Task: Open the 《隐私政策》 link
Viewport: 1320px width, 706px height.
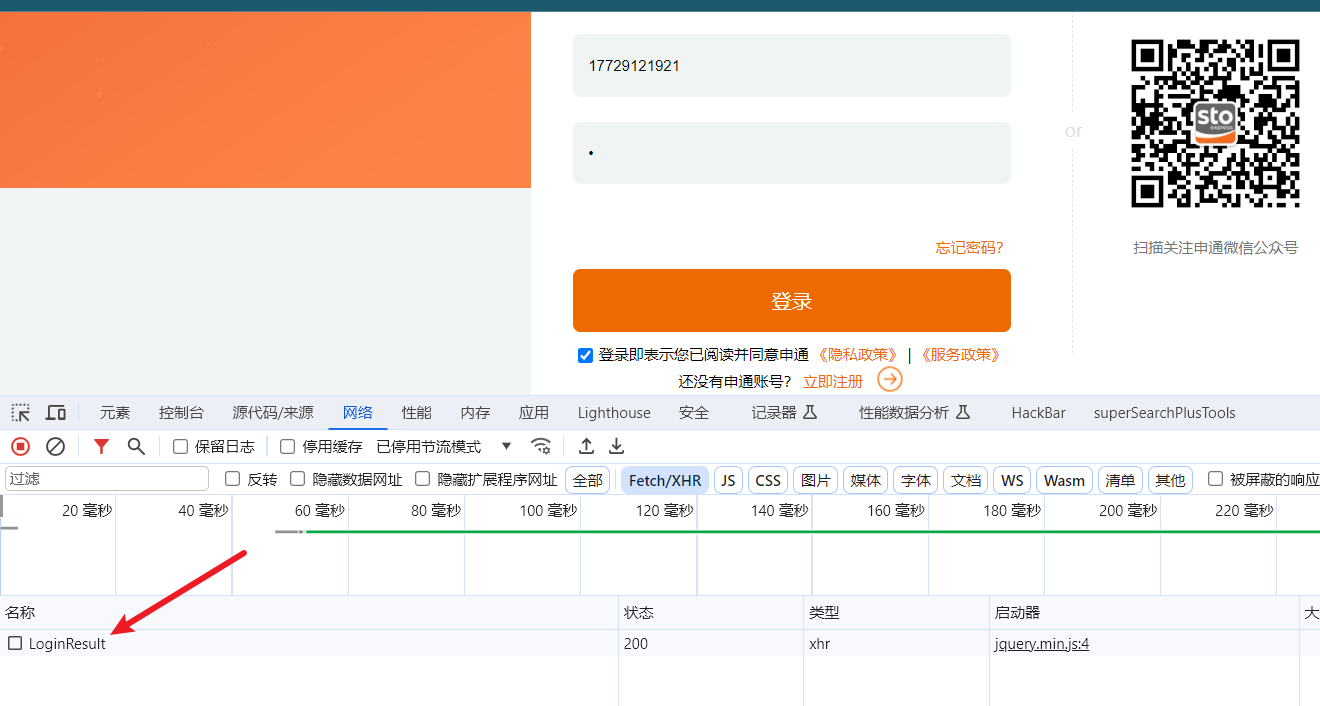Action: [x=857, y=355]
